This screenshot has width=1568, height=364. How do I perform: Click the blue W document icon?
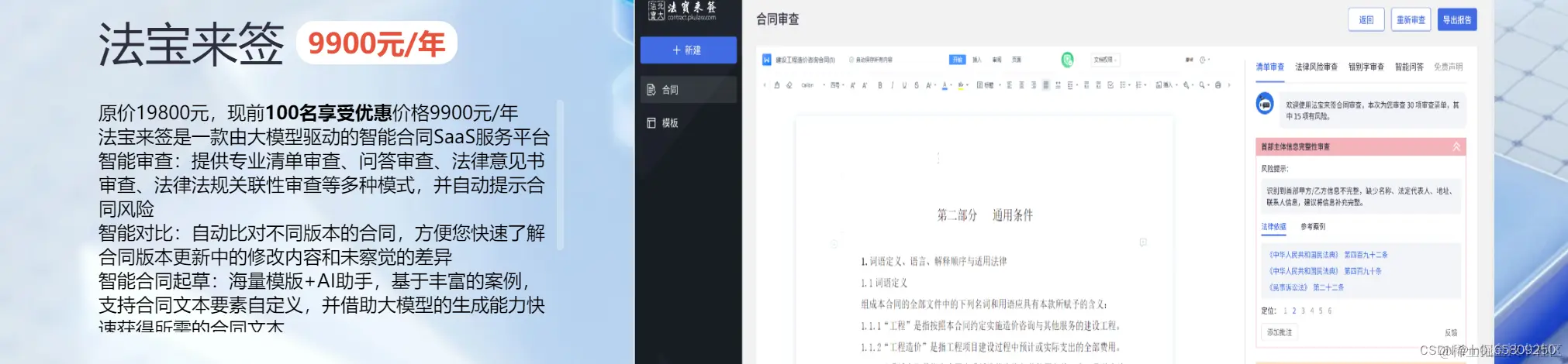click(x=767, y=60)
